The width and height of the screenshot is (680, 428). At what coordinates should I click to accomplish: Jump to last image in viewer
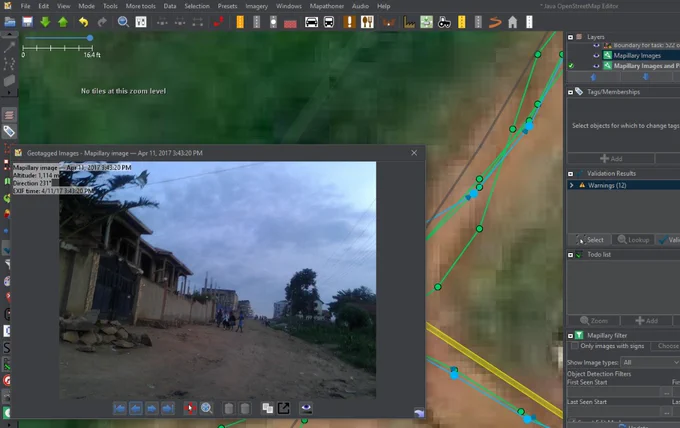(x=168, y=408)
